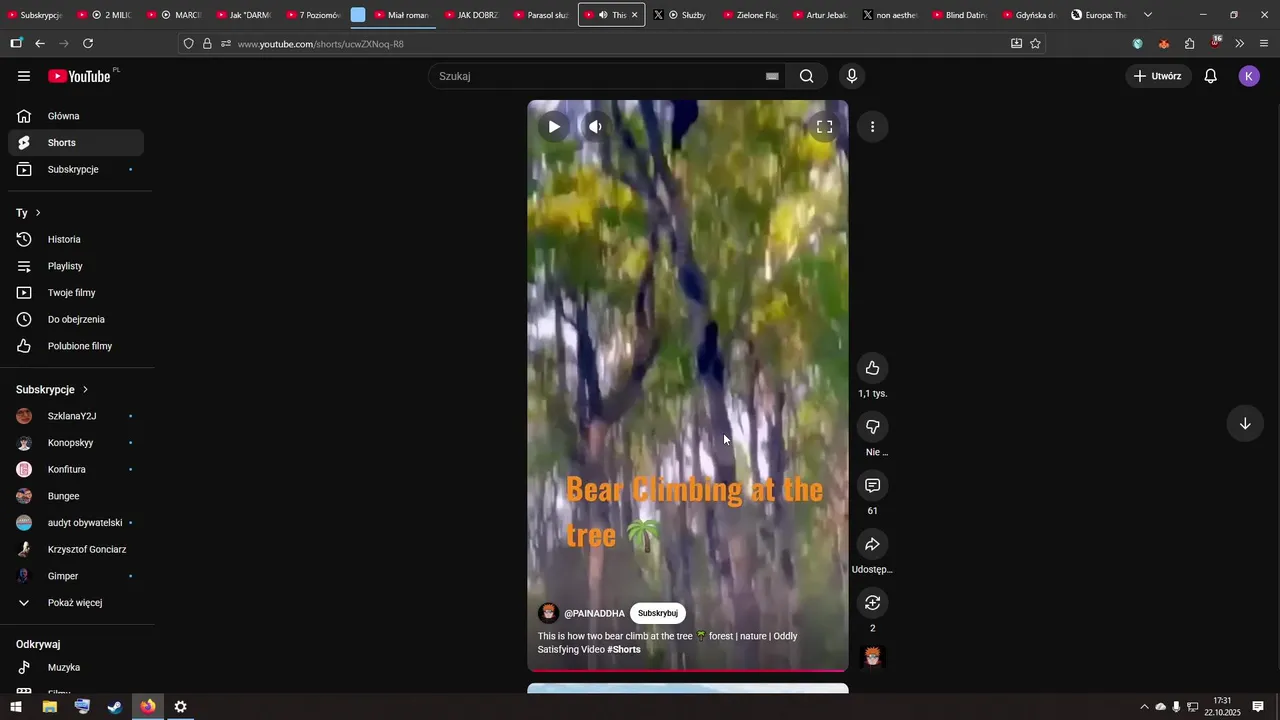The height and width of the screenshot is (720, 1280).
Task: Switch to the Europa: The tab
Action: click(x=1098, y=15)
